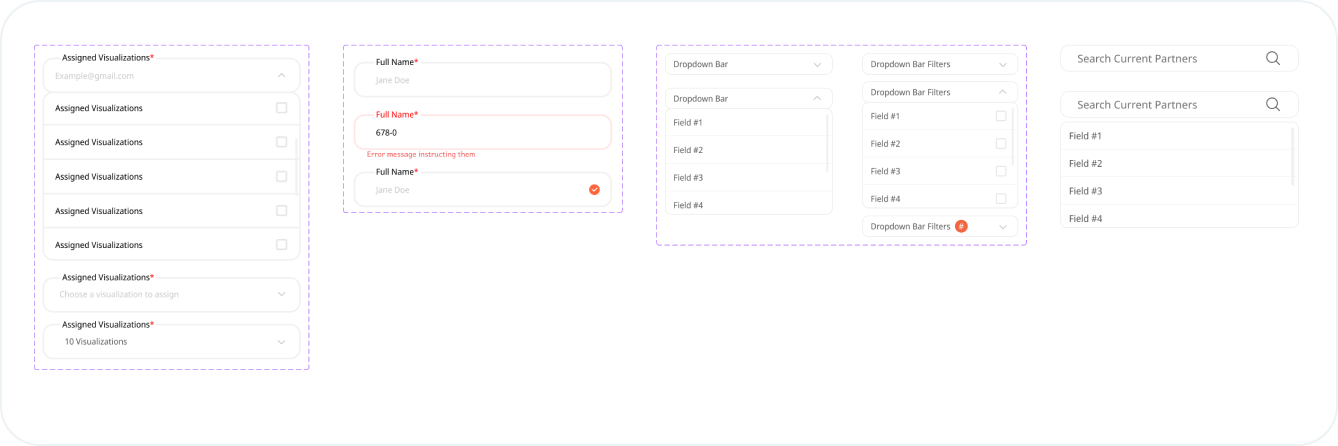Check the Field #1 checkbox in Filters list
1338x446 pixels.
[1001, 116]
